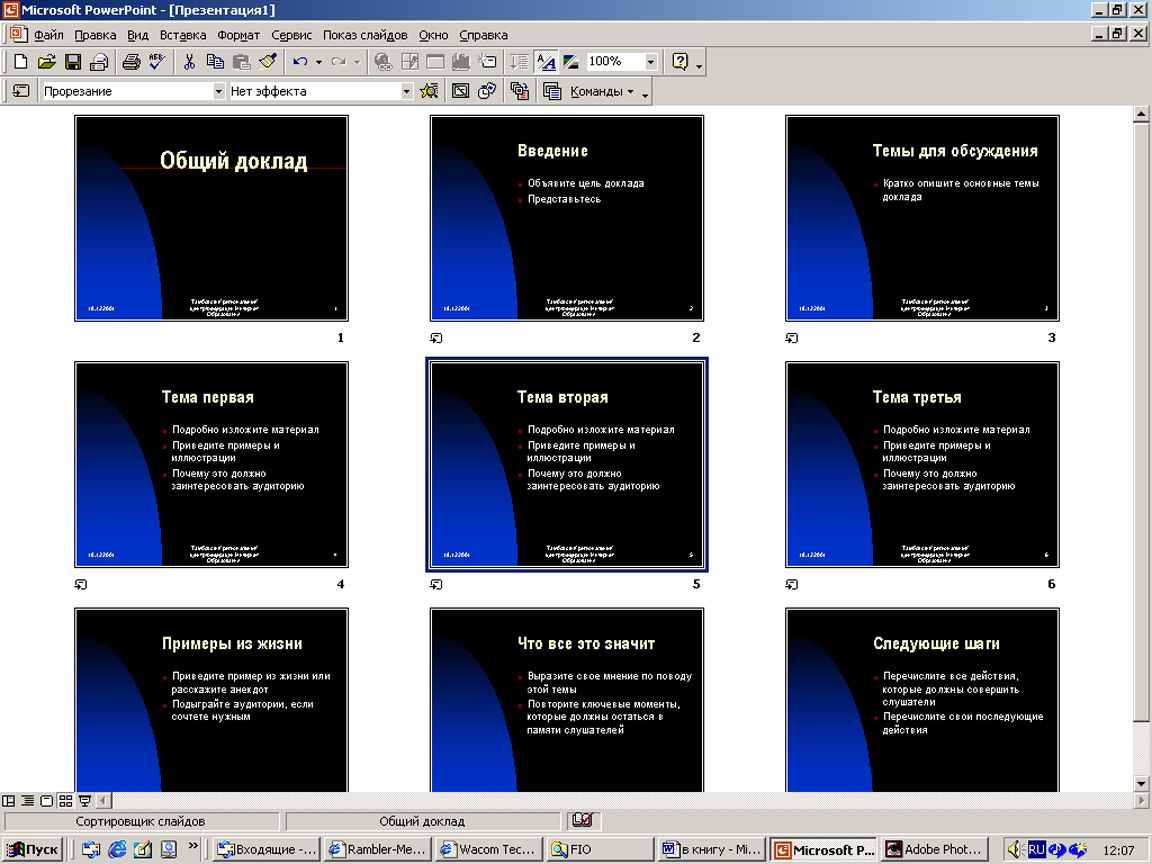Viewport: 1152px width, 864px height.
Task: Switch to Normal view button
Action: tap(9, 800)
